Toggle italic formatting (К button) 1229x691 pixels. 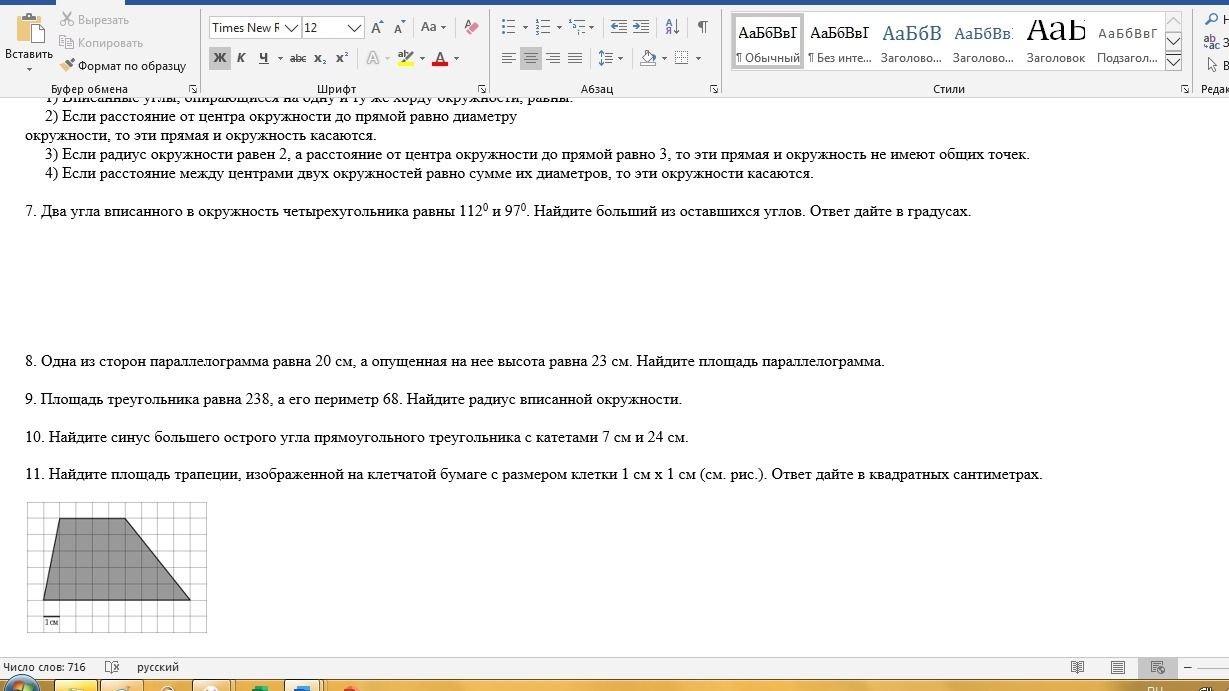coord(241,58)
